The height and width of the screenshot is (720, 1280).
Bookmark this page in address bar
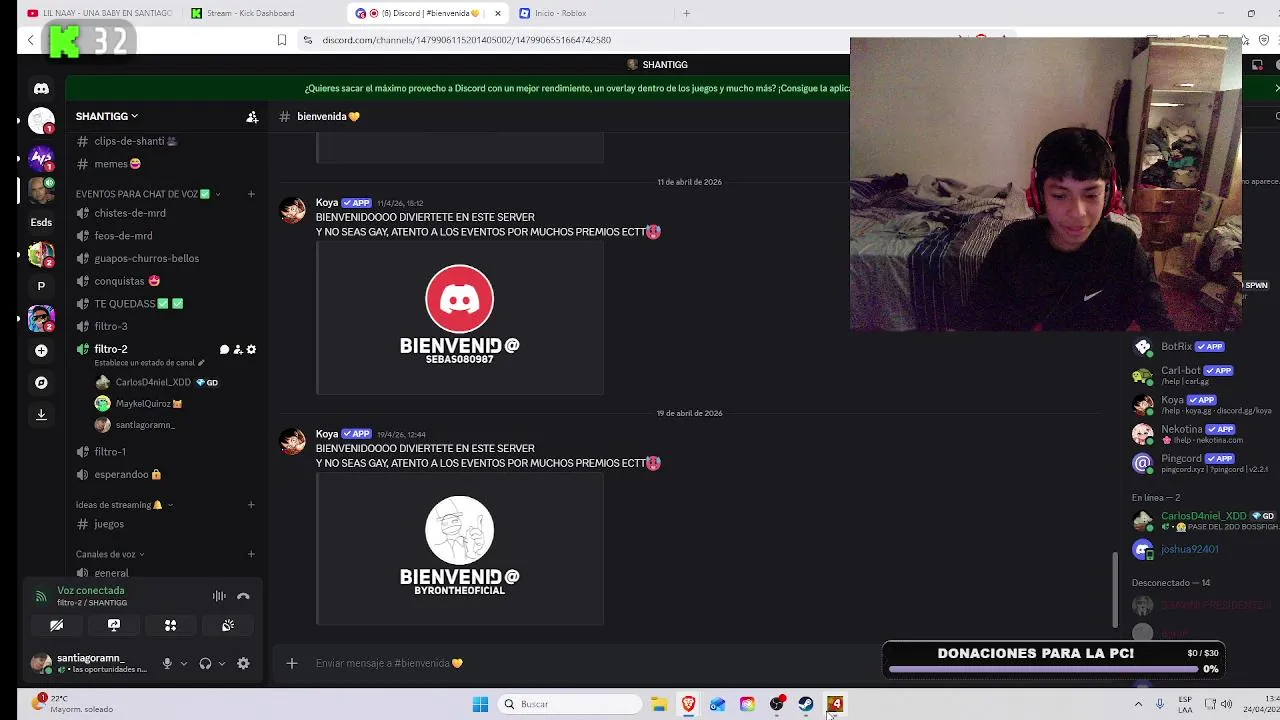(x=282, y=40)
